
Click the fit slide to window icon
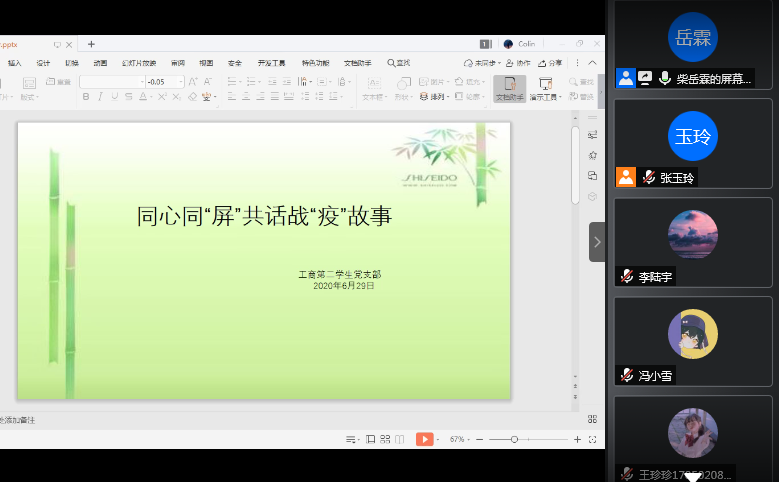(593, 439)
